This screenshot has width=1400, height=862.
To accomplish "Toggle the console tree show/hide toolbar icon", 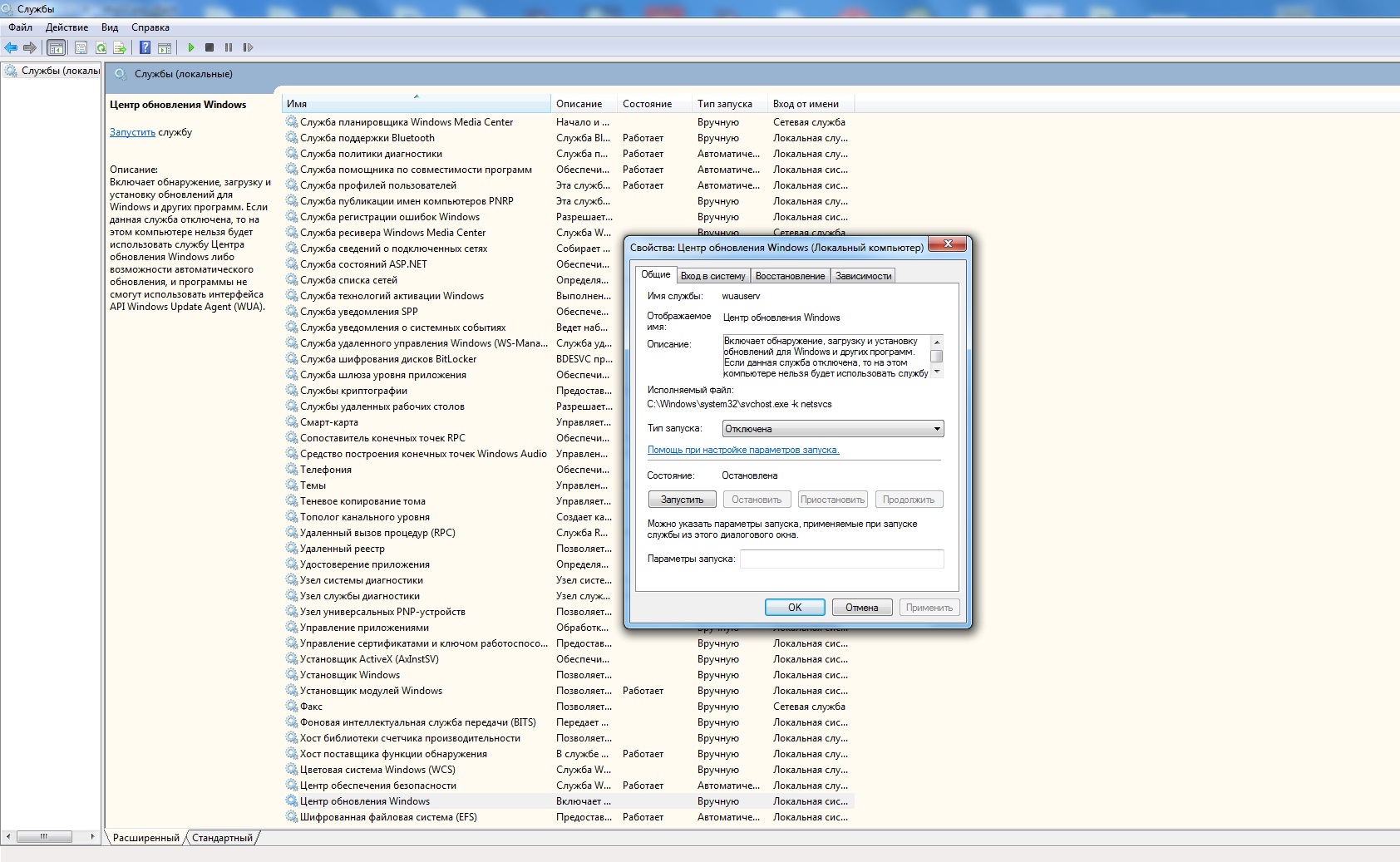I will [56, 47].
